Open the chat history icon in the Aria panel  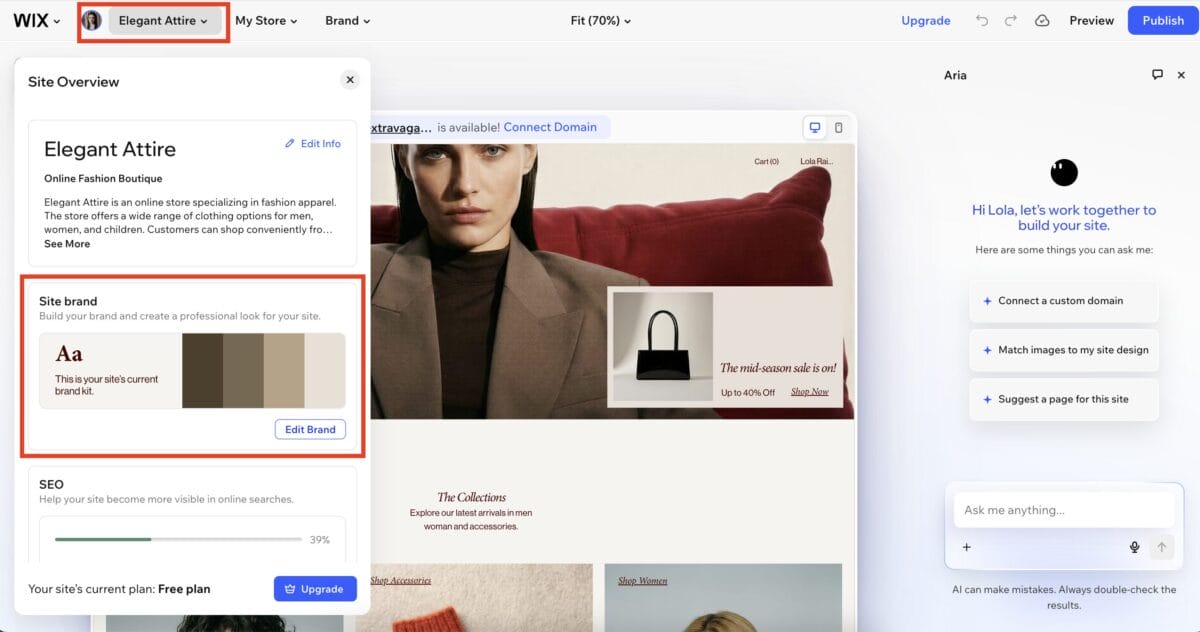[1157, 74]
